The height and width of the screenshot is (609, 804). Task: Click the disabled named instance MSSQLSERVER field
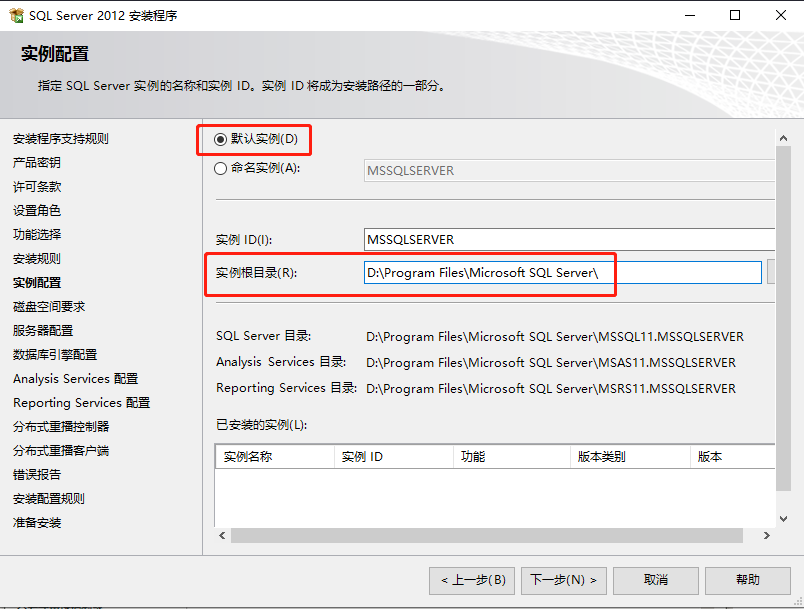(569, 170)
